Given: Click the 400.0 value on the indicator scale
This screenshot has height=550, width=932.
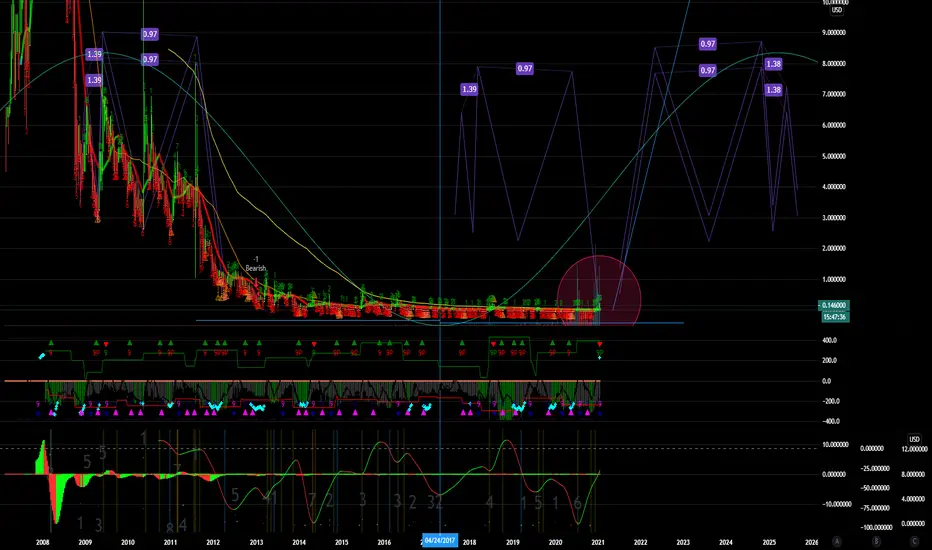Looking at the screenshot, I should [x=830, y=340].
